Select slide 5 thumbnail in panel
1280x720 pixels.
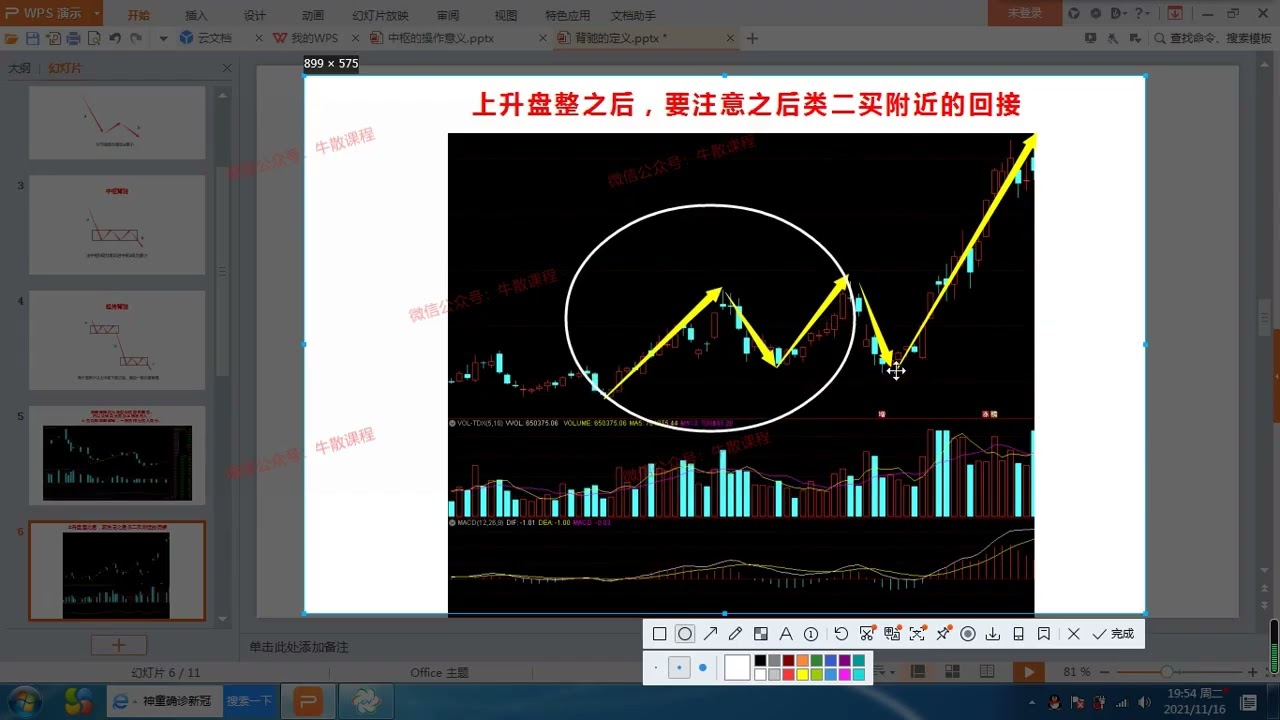click(117, 455)
